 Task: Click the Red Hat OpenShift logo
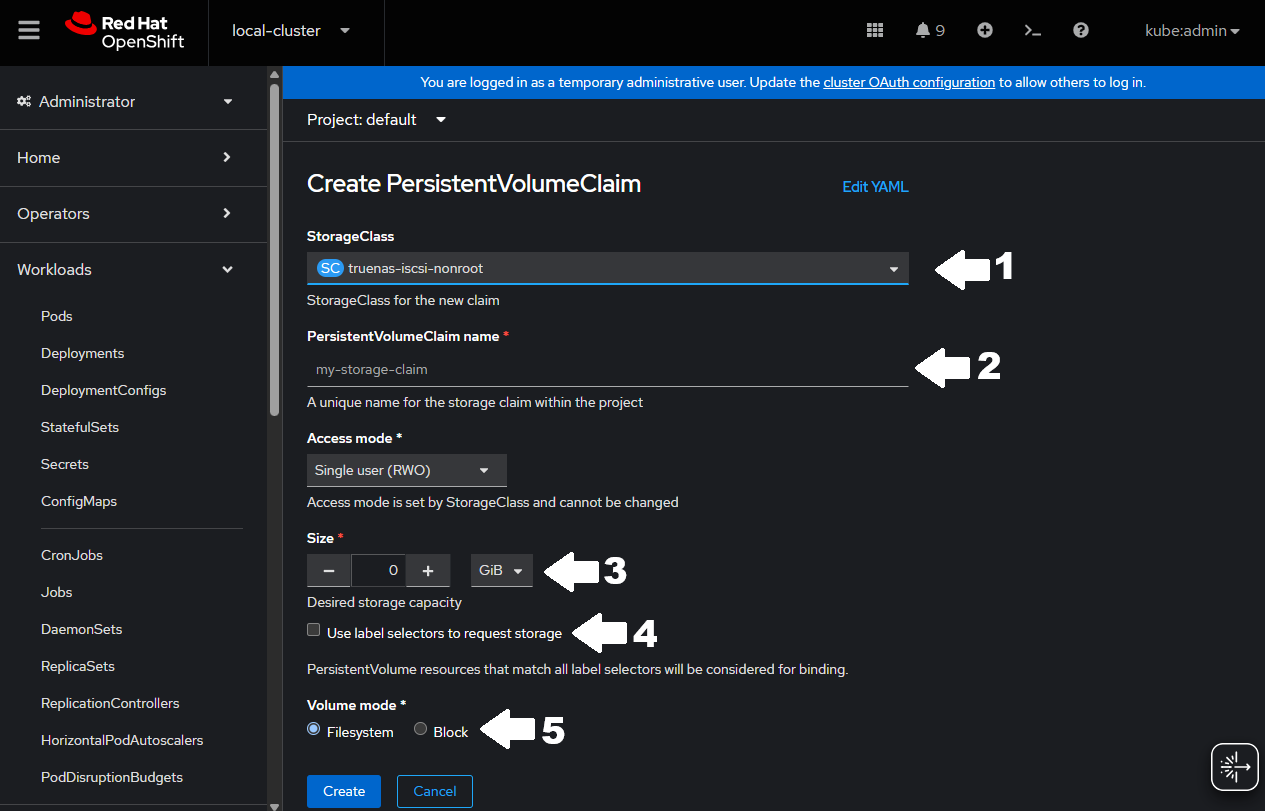tap(125, 30)
